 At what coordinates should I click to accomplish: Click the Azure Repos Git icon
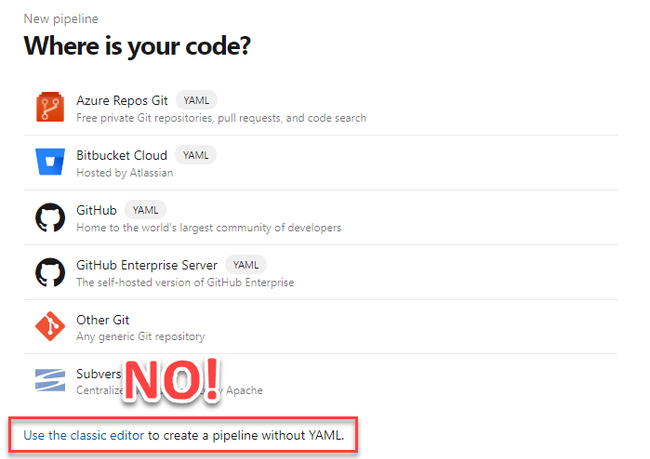50,107
